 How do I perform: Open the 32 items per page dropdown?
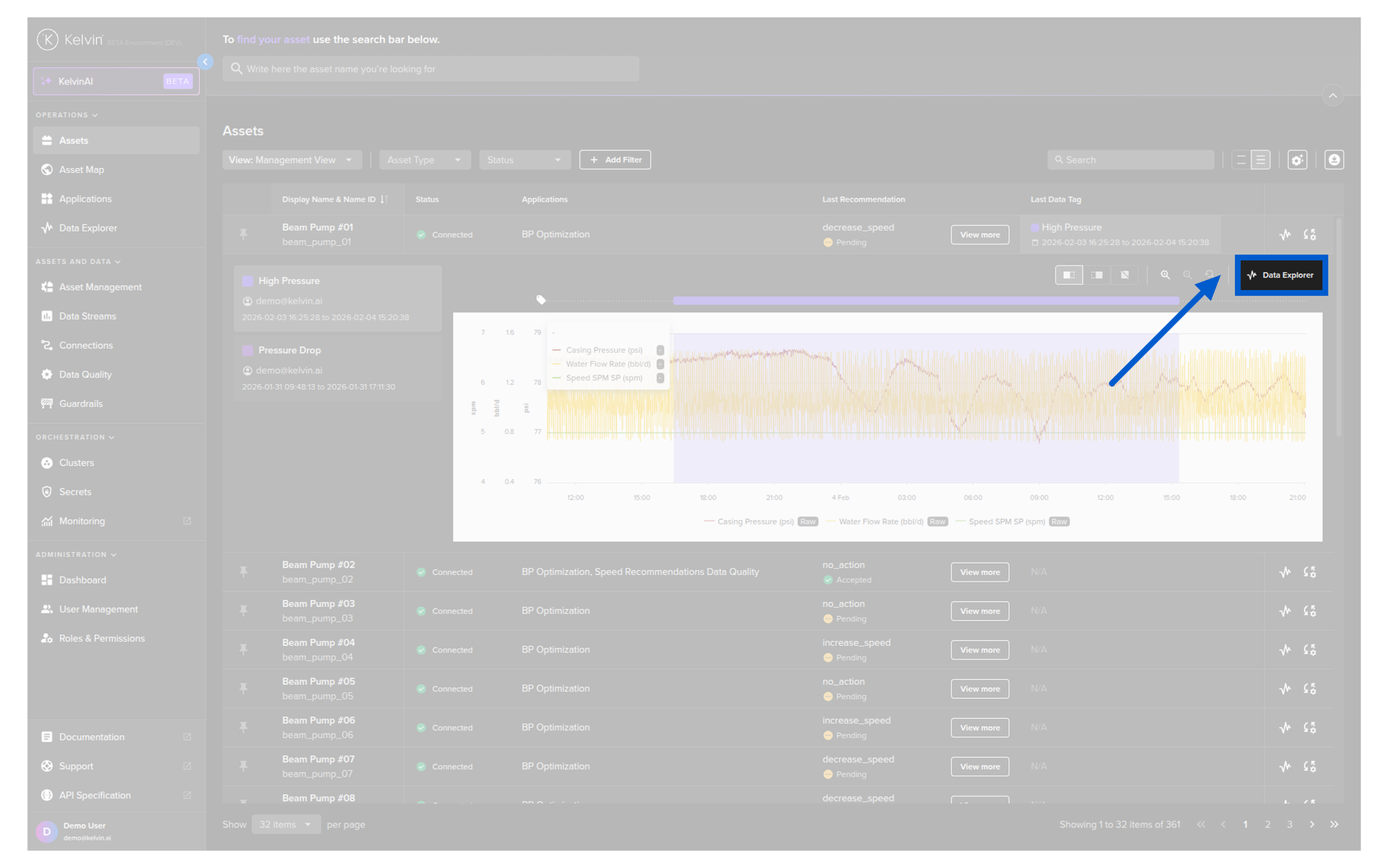(x=286, y=825)
